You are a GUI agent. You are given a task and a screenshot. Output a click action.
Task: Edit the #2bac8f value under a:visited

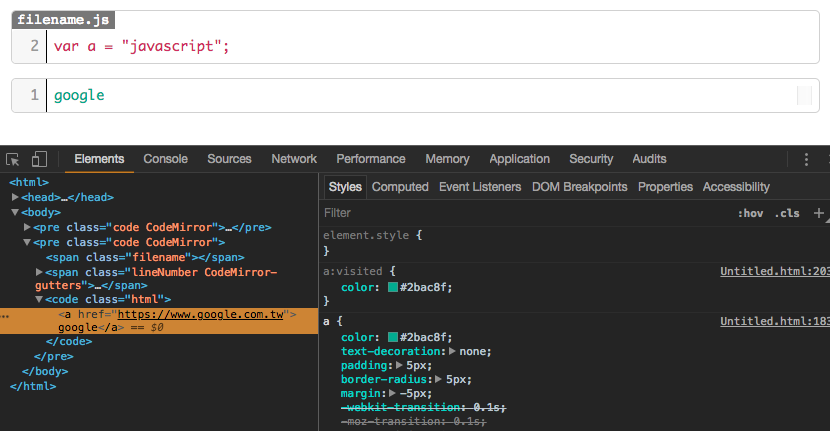[425, 287]
